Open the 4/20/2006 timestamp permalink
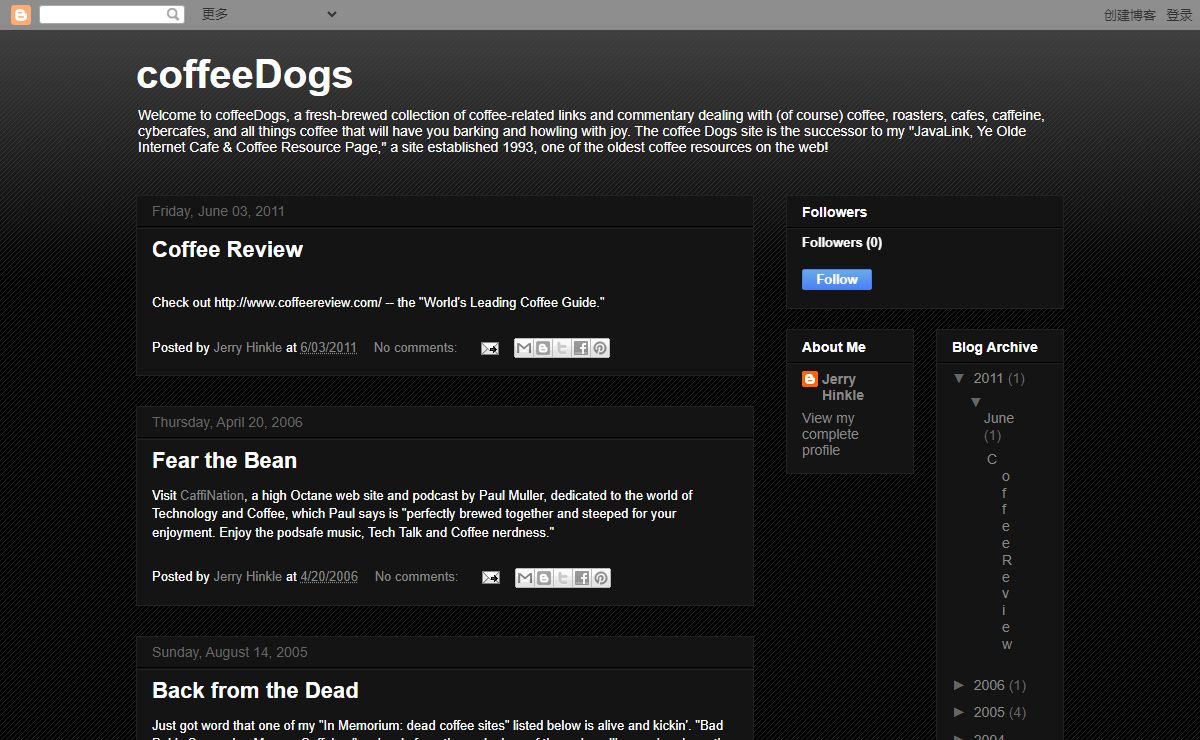This screenshot has width=1200, height=740. (329, 577)
